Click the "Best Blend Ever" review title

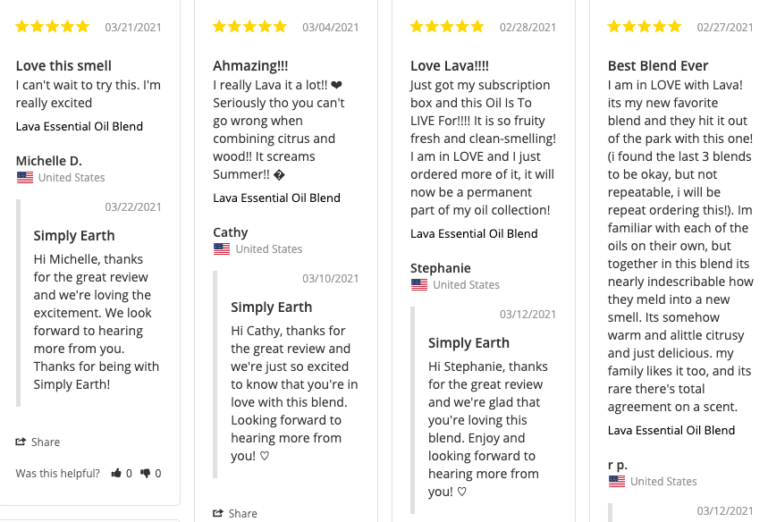pos(658,66)
